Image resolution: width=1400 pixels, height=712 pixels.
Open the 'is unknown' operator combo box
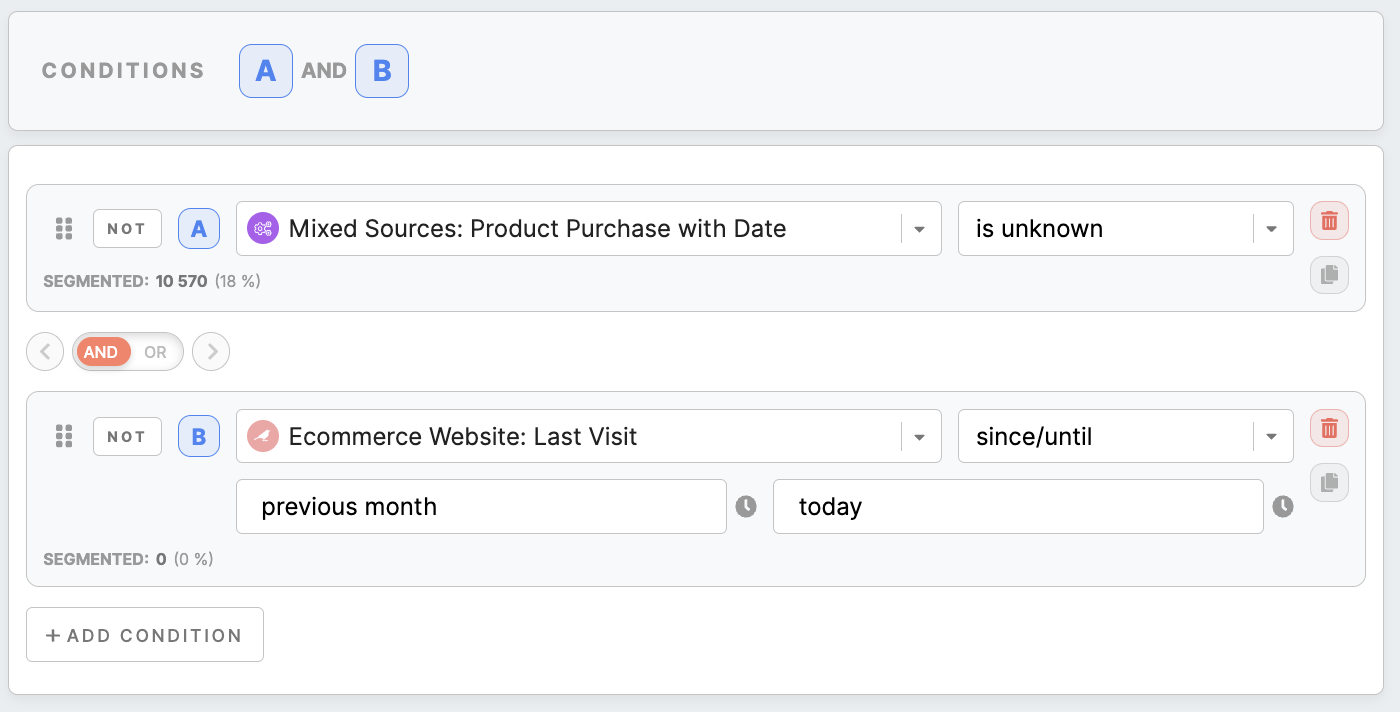1126,229
